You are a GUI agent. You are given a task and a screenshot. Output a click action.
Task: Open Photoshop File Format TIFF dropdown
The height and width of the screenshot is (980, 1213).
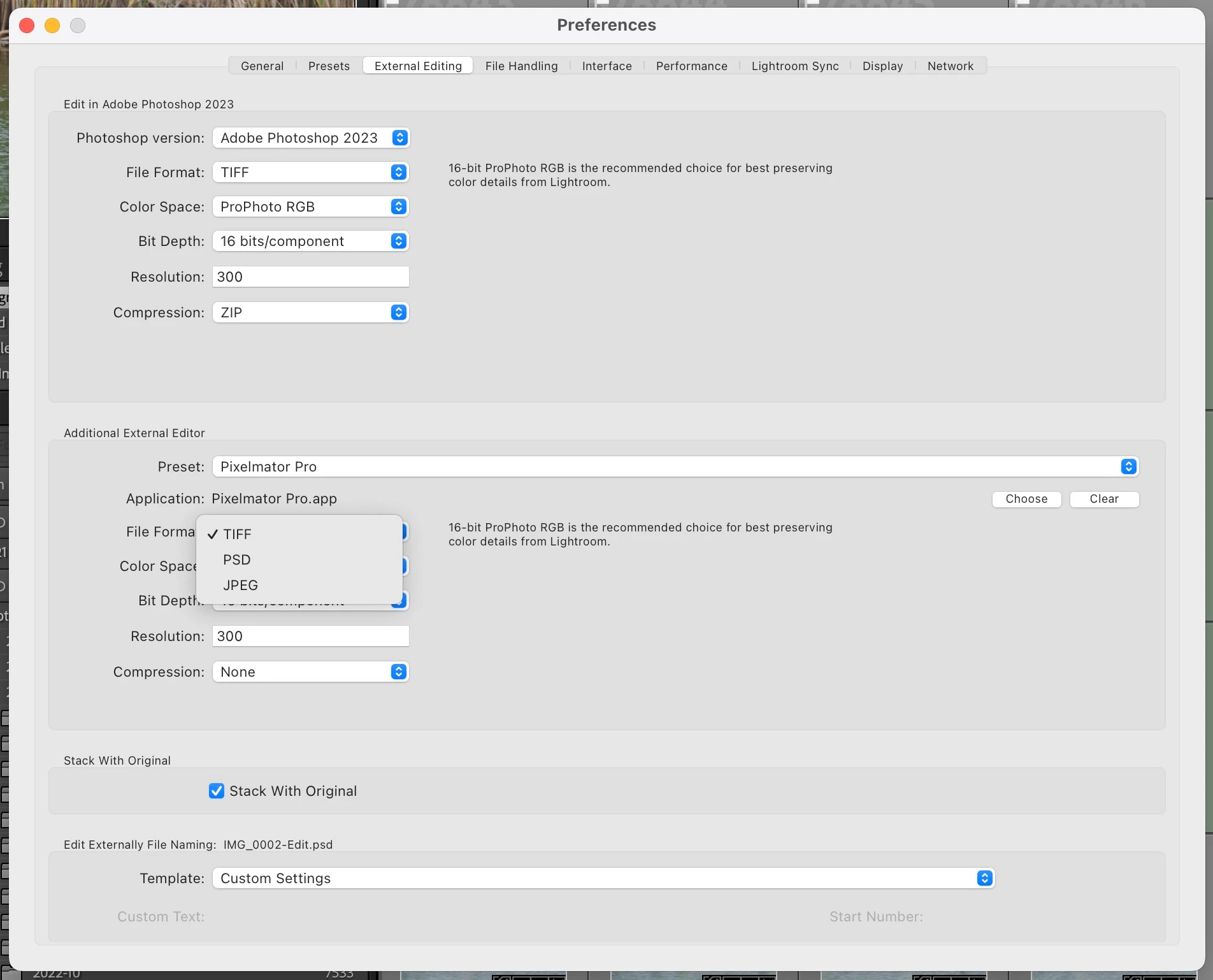click(x=311, y=172)
